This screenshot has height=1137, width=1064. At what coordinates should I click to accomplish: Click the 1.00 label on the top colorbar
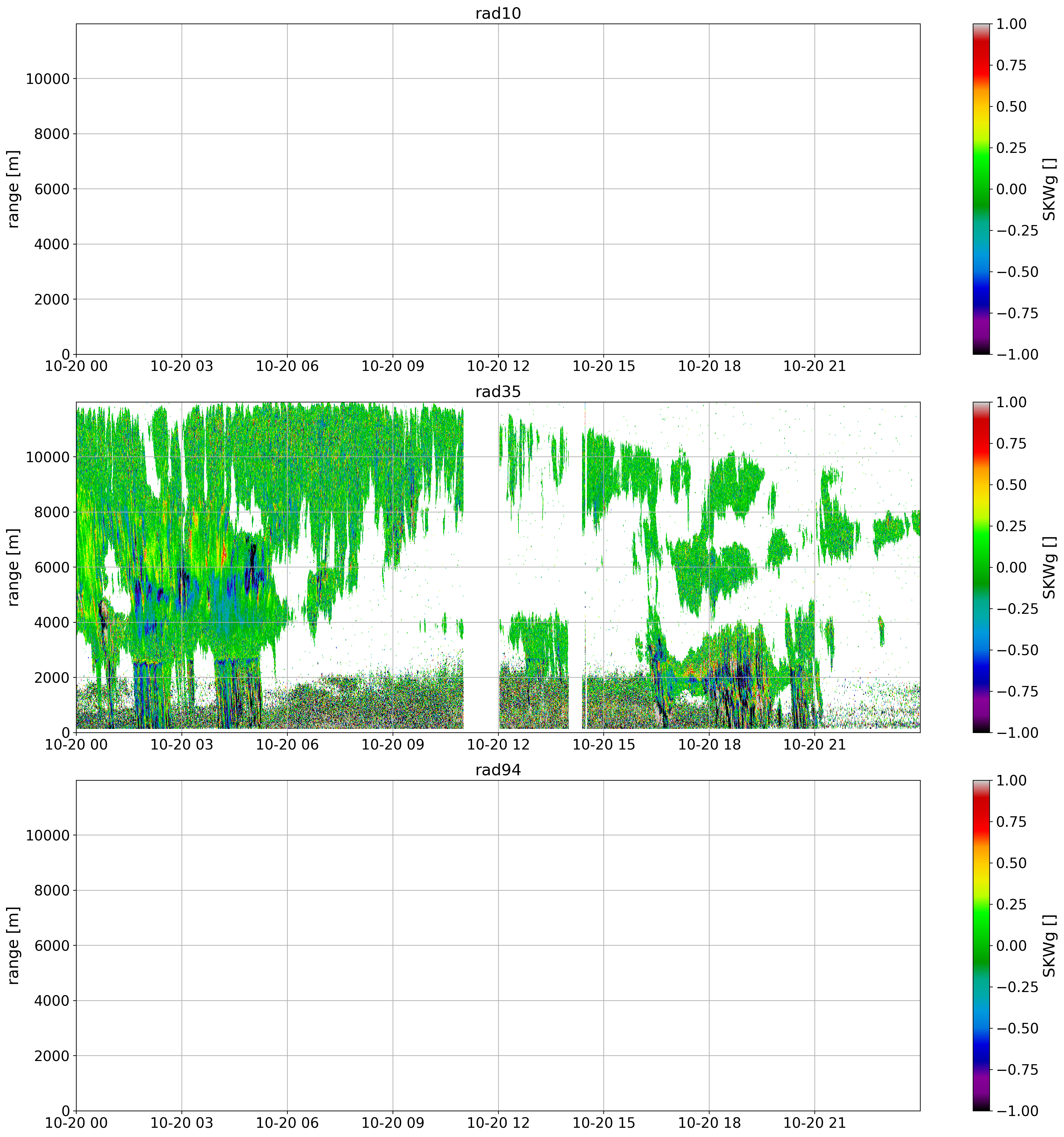(x=1011, y=24)
